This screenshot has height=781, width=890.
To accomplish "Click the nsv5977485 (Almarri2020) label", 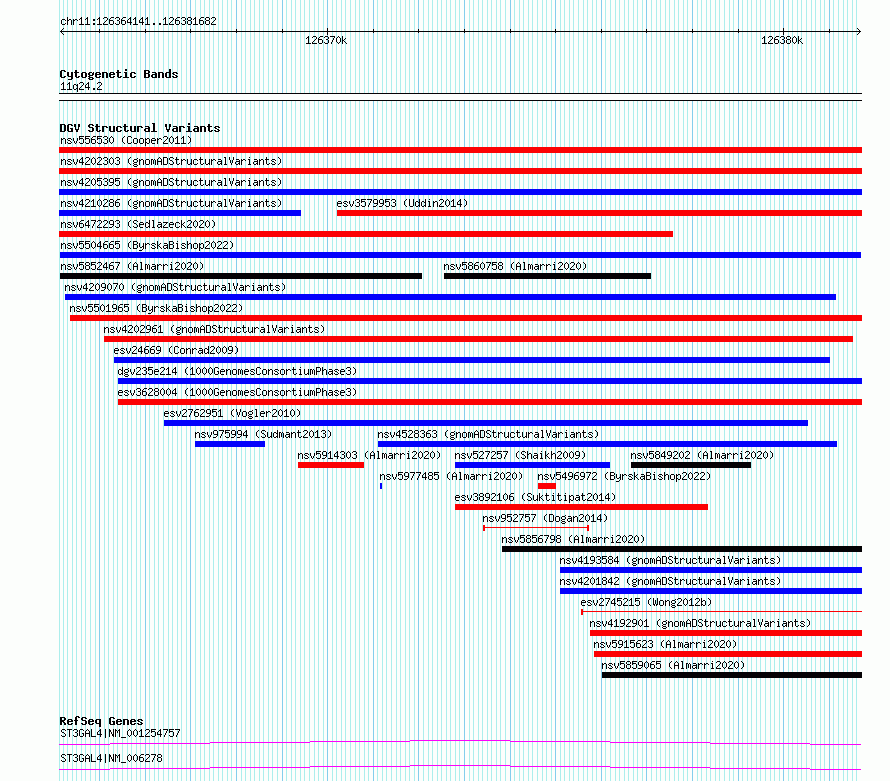I will click(451, 476).
